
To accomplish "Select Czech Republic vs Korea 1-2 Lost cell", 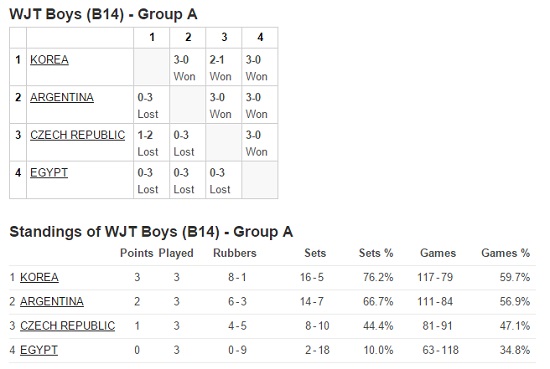I will tap(152, 143).
